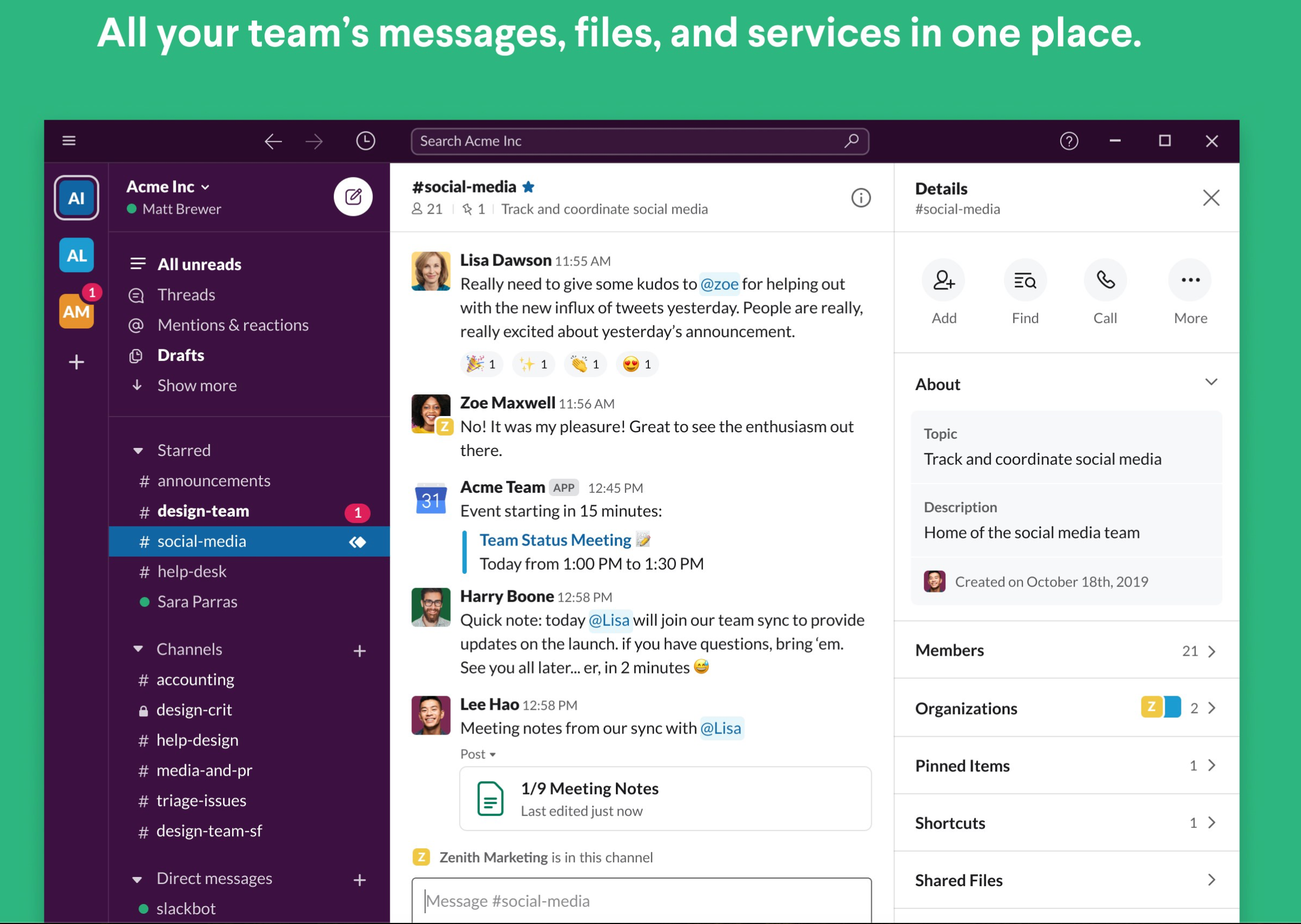Open Lisa Dawson's profile avatar
Image resolution: width=1301 pixels, height=924 pixels.
431,272
